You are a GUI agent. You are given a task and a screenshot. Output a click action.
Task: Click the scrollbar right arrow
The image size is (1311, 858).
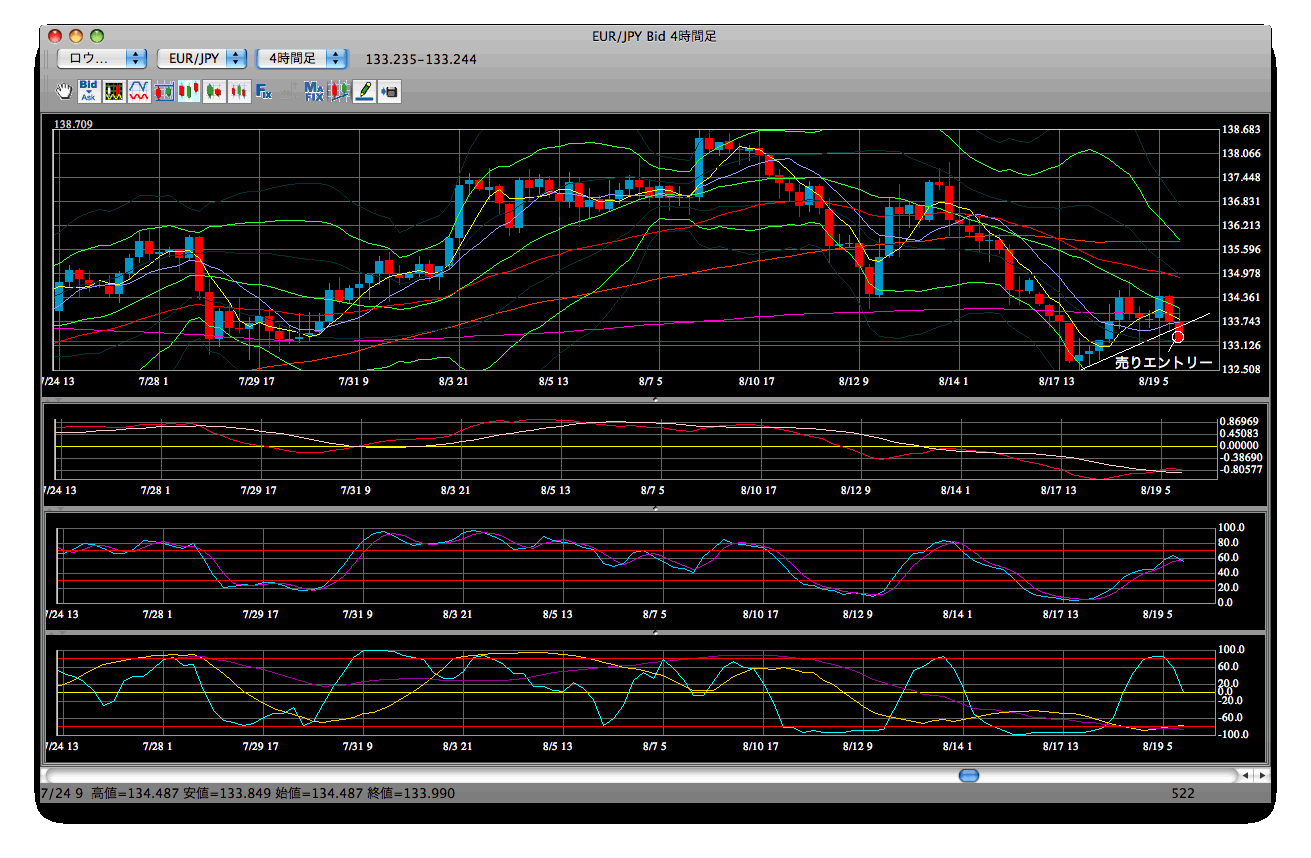pyautogui.click(x=1262, y=775)
